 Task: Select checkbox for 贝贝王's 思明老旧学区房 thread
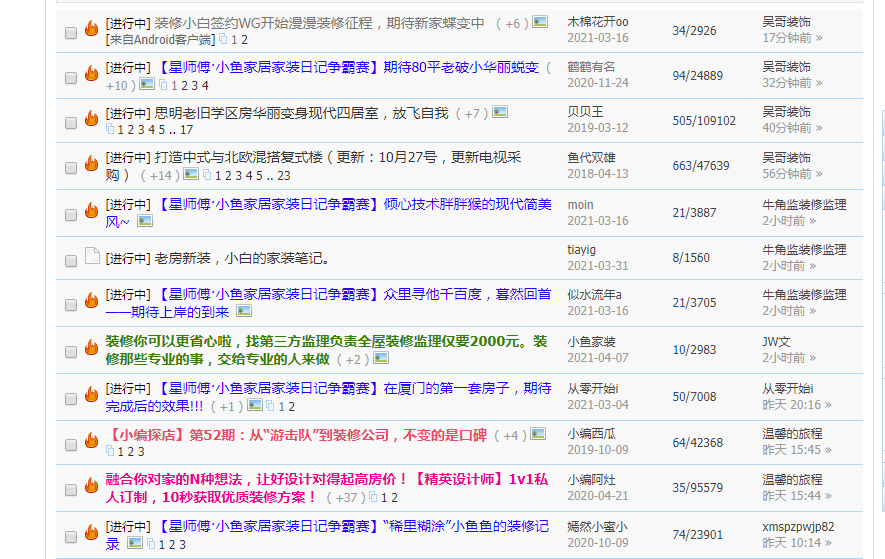pos(71,122)
